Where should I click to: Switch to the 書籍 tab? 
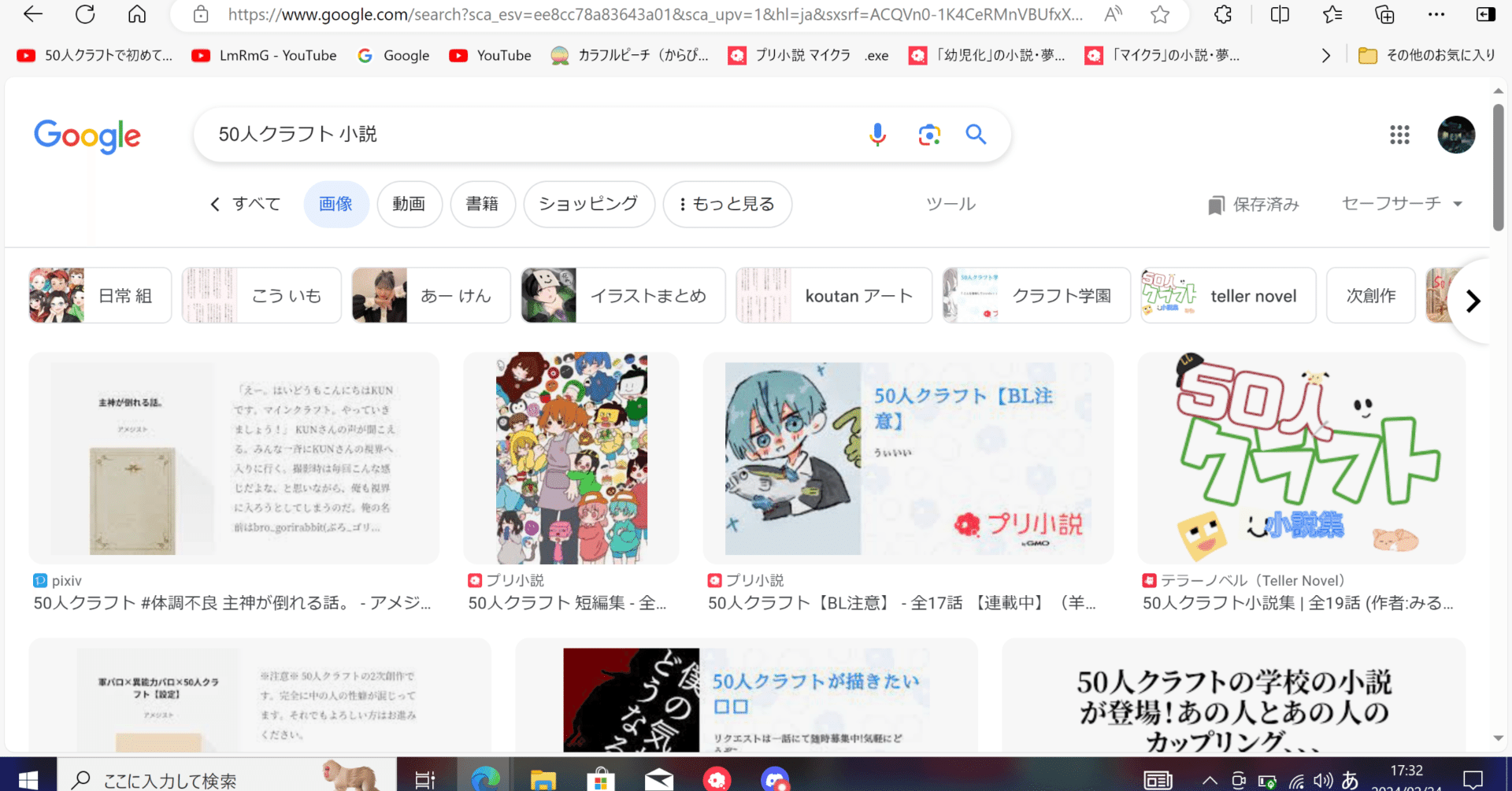point(483,204)
